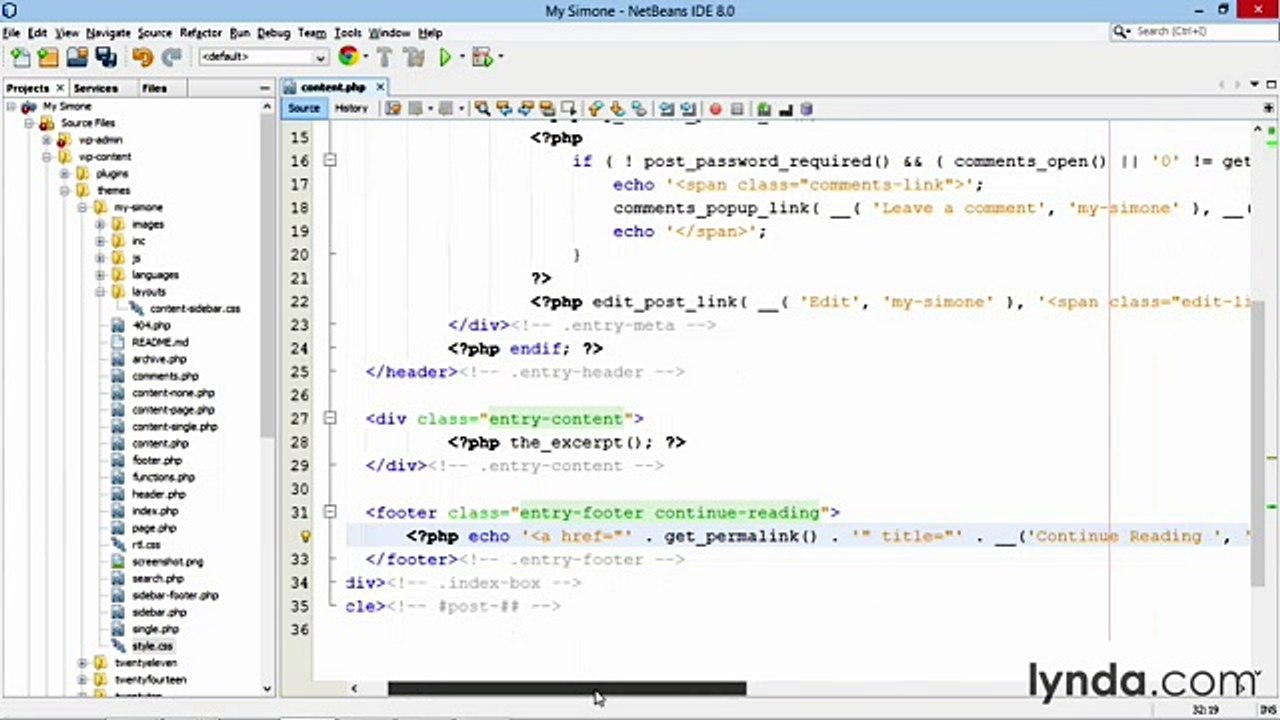Image resolution: width=1280 pixels, height=720 pixels.
Task: Open the browser selection dropdown arrow
Action: (365, 57)
